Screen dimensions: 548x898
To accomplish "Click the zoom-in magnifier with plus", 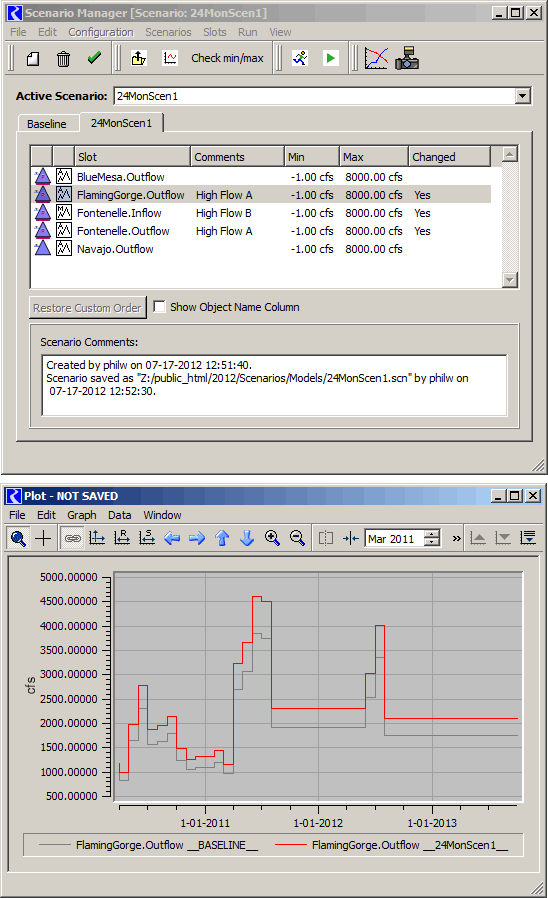I will (x=272, y=538).
